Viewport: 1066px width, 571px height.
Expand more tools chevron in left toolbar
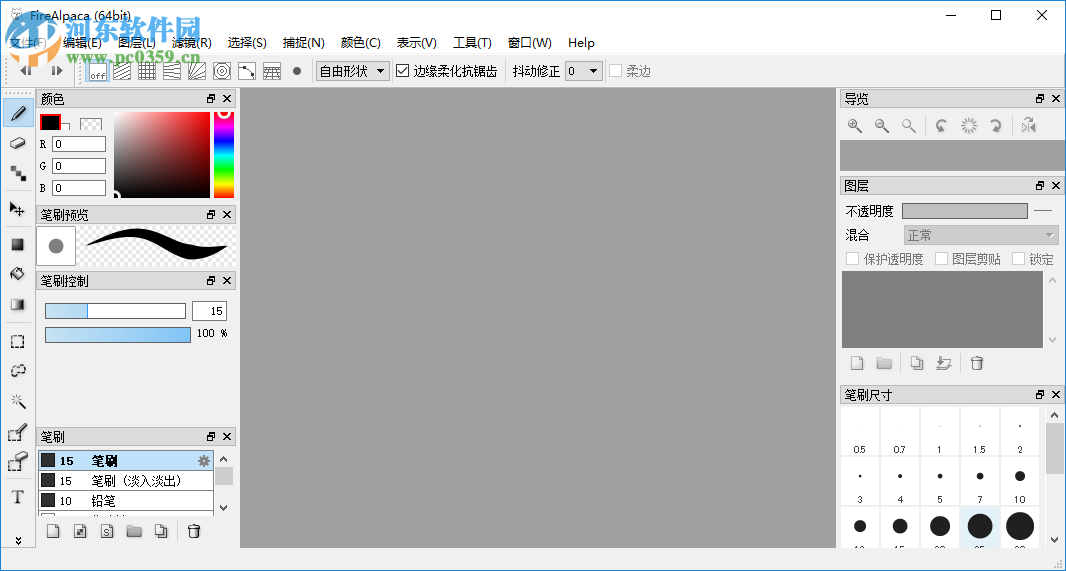pos(18,540)
